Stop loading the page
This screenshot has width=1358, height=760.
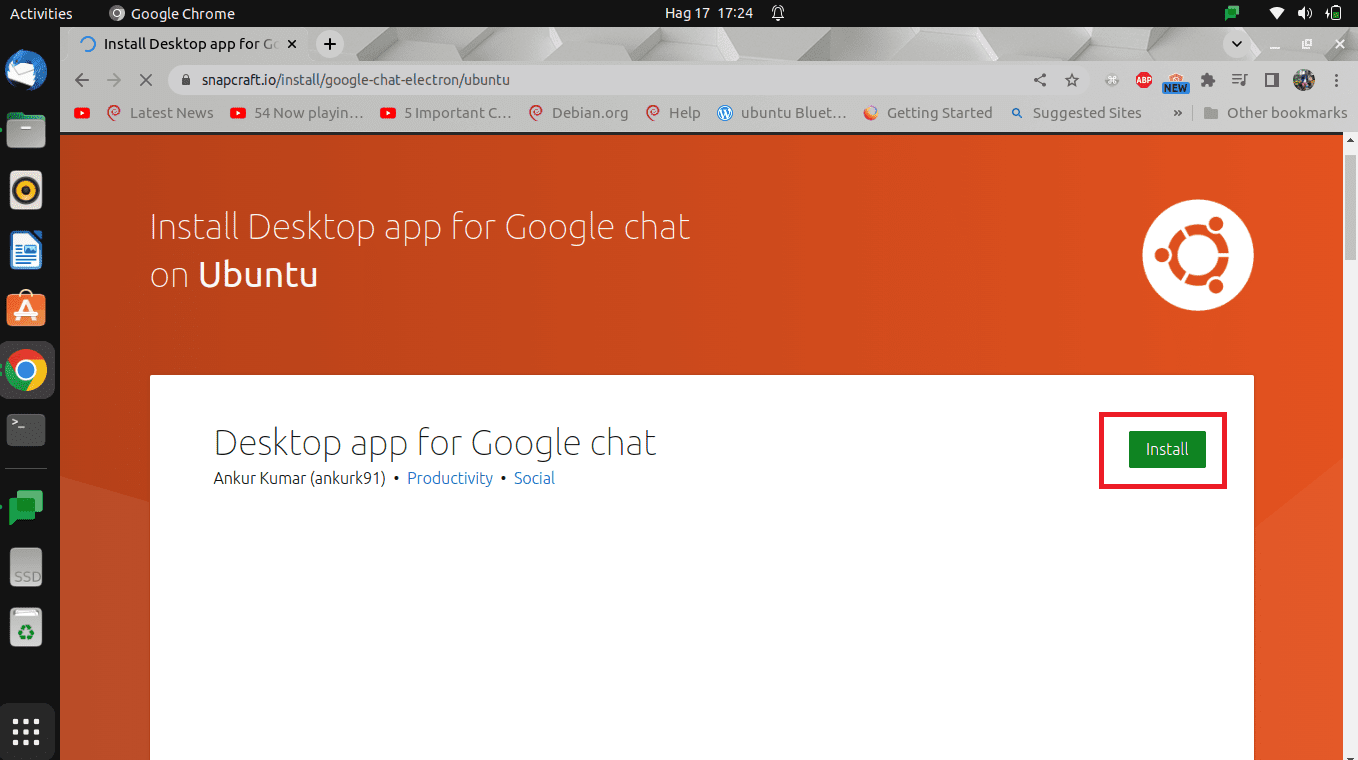pos(146,80)
